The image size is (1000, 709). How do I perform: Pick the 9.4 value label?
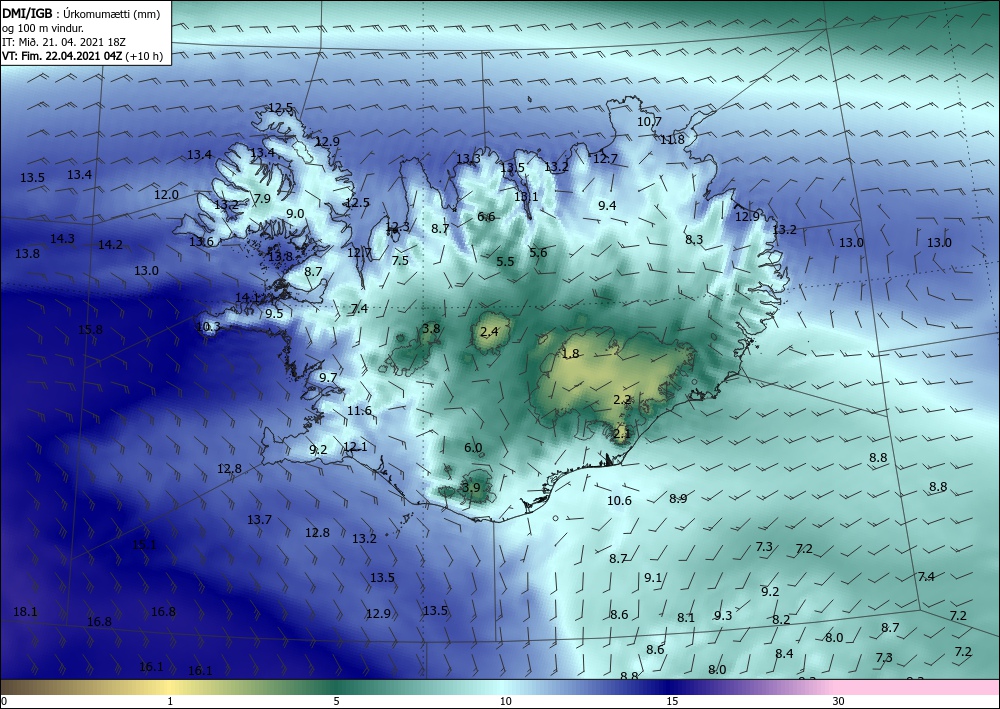coord(607,205)
